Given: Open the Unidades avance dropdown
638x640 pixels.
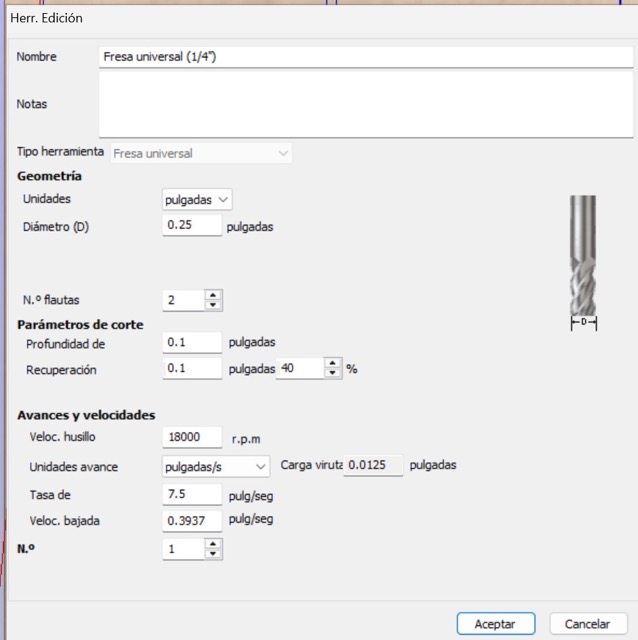Looking at the screenshot, I should (x=216, y=467).
